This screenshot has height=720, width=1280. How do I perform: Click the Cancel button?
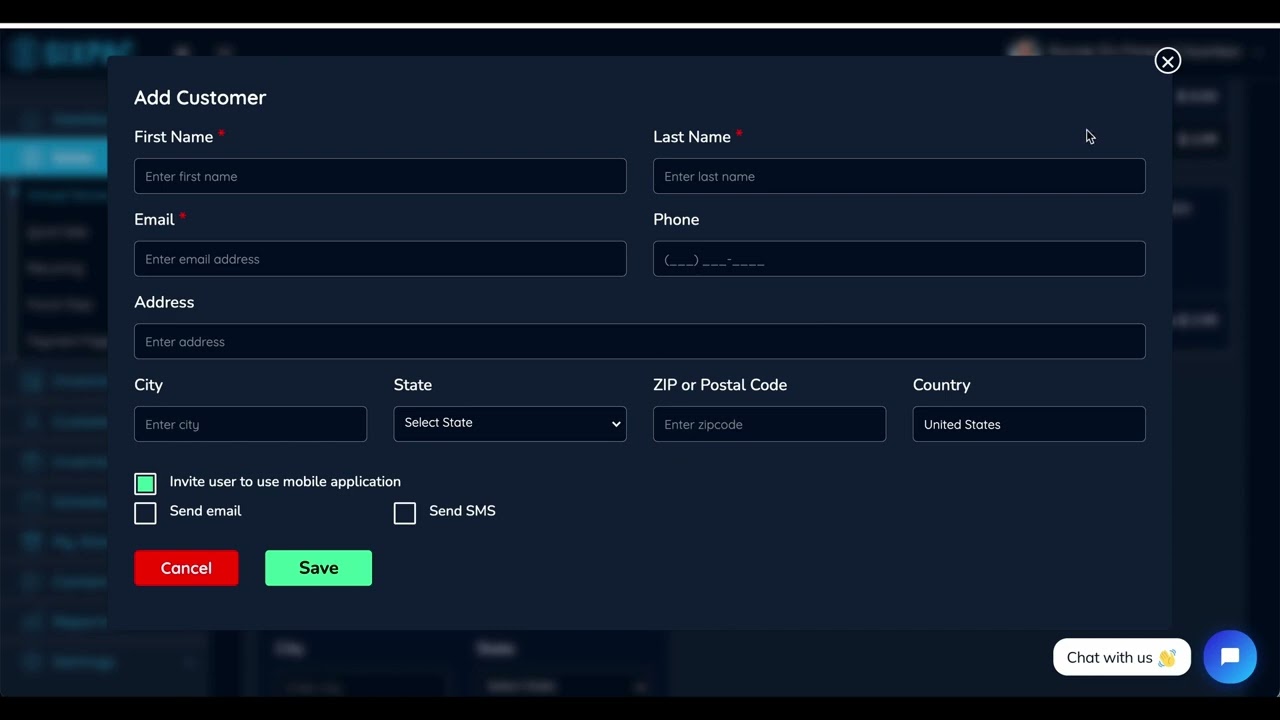(186, 568)
